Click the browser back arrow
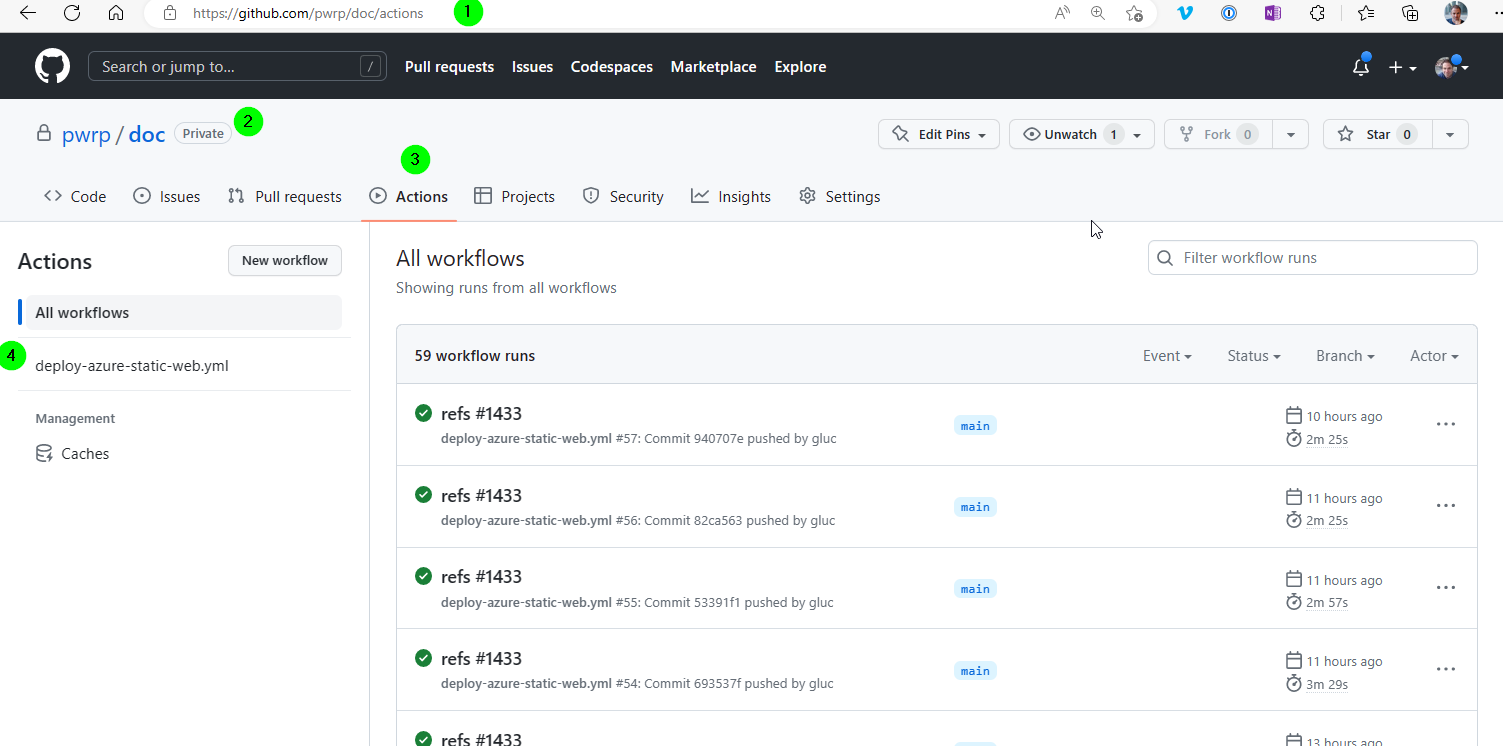The image size is (1503, 746). tap(28, 13)
